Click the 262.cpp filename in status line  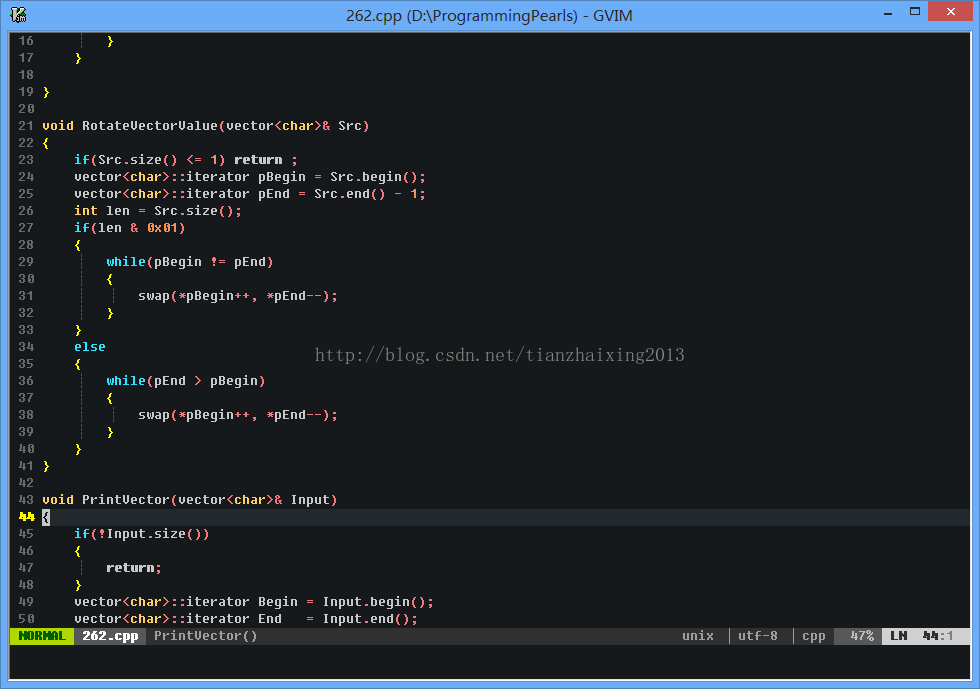pyautogui.click(x=110, y=636)
